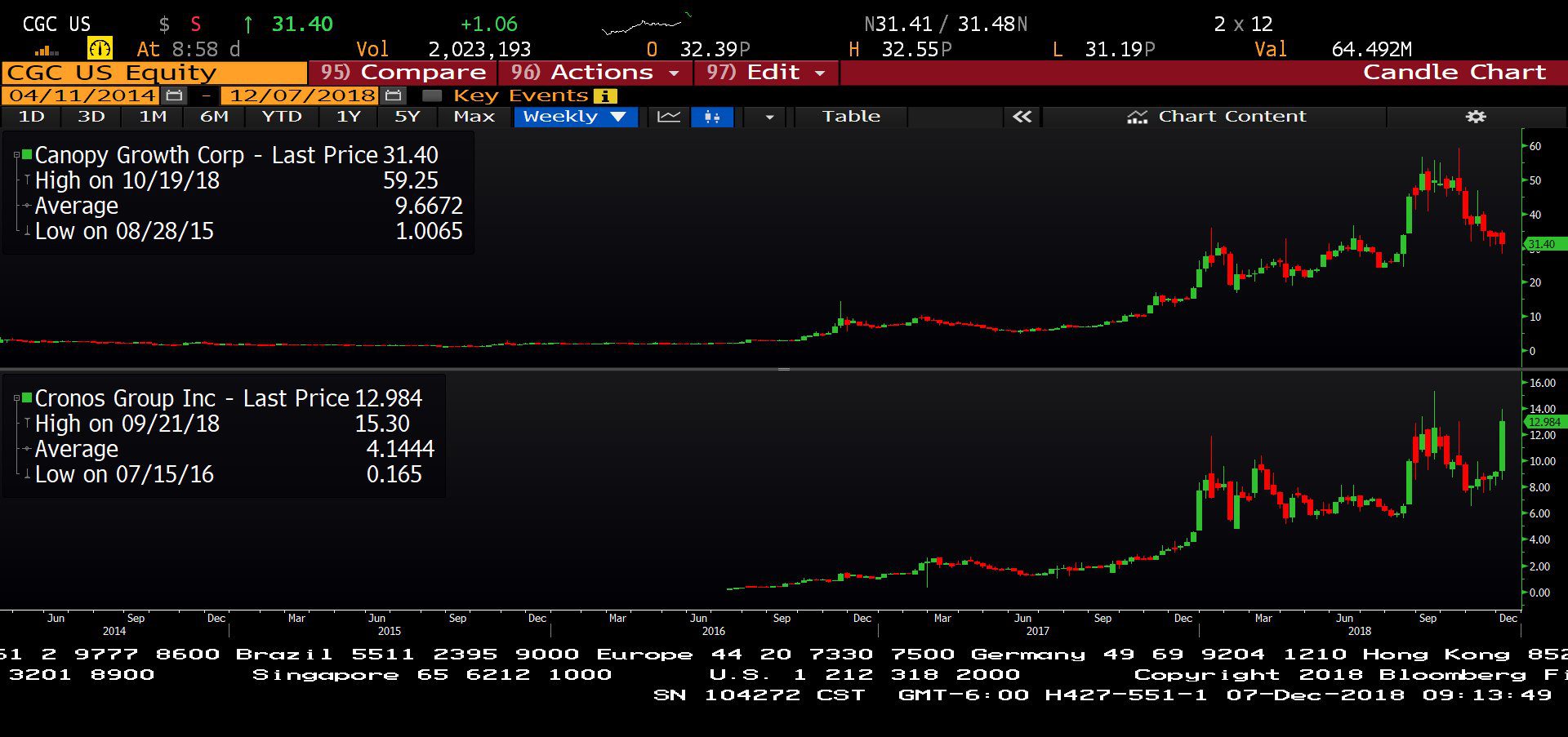Click the Table button

(x=851, y=117)
